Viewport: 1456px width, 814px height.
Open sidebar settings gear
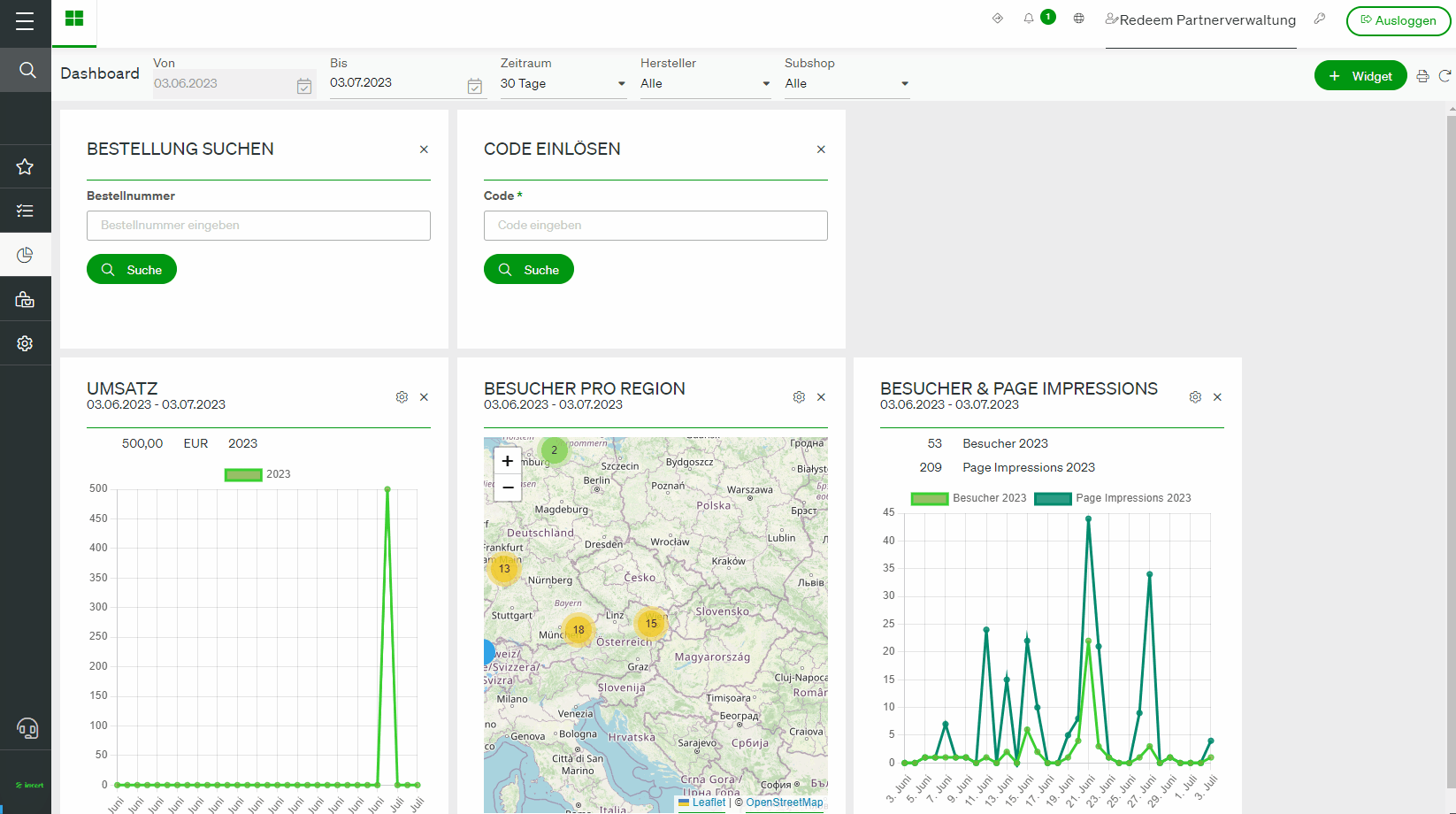pyautogui.click(x=25, y=343)
